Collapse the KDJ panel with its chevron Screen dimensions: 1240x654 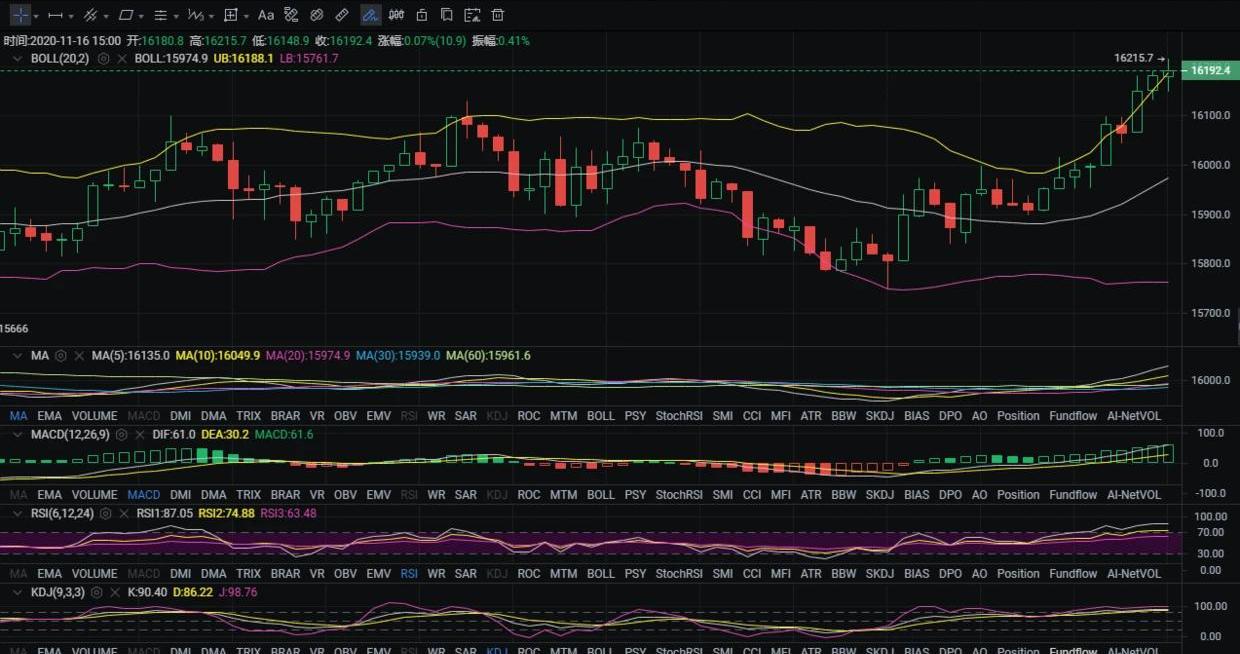(16, 592)
